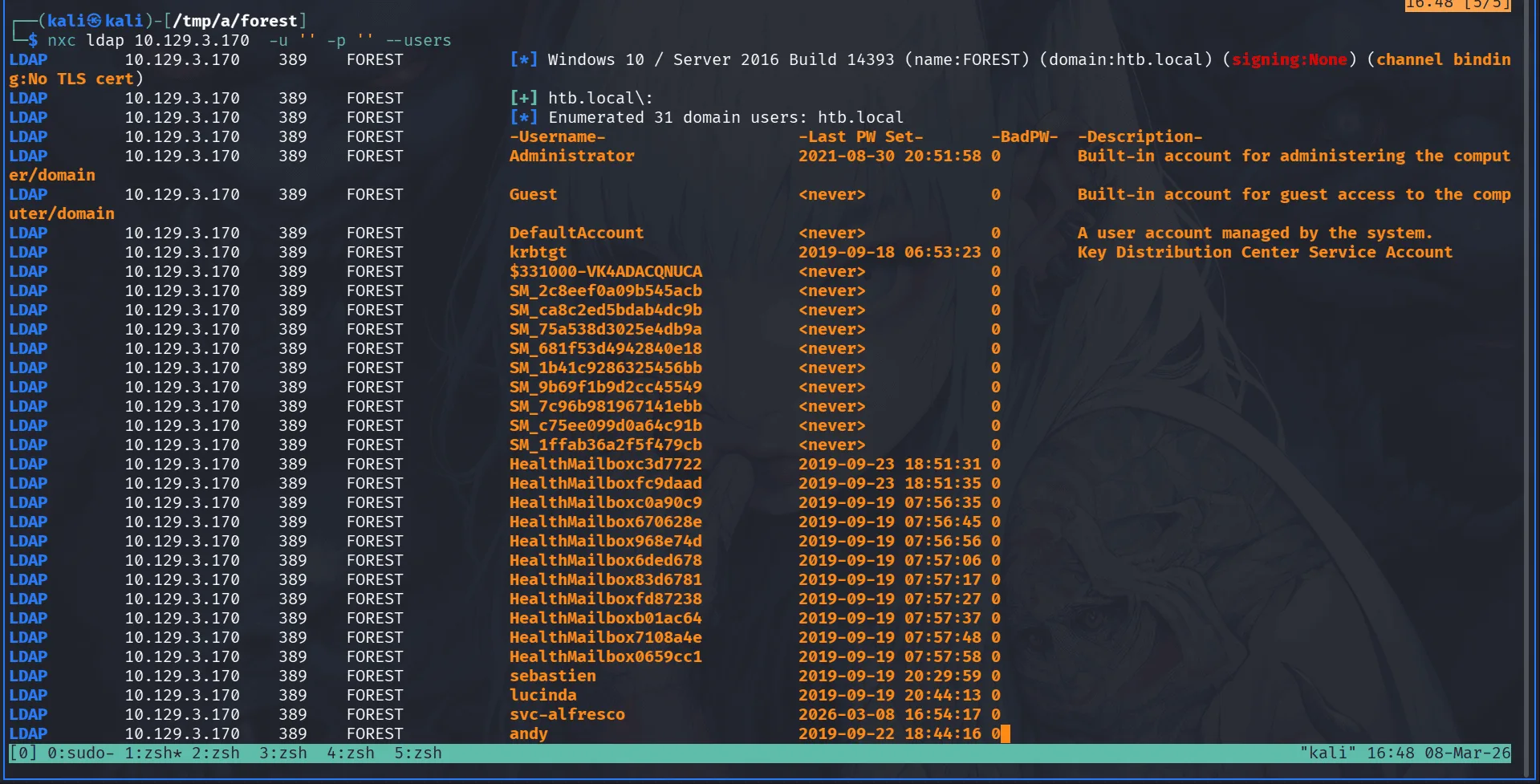Screen dimensions: 1540x784
Task: Click the krbtgt username
Action: [538, 252]
